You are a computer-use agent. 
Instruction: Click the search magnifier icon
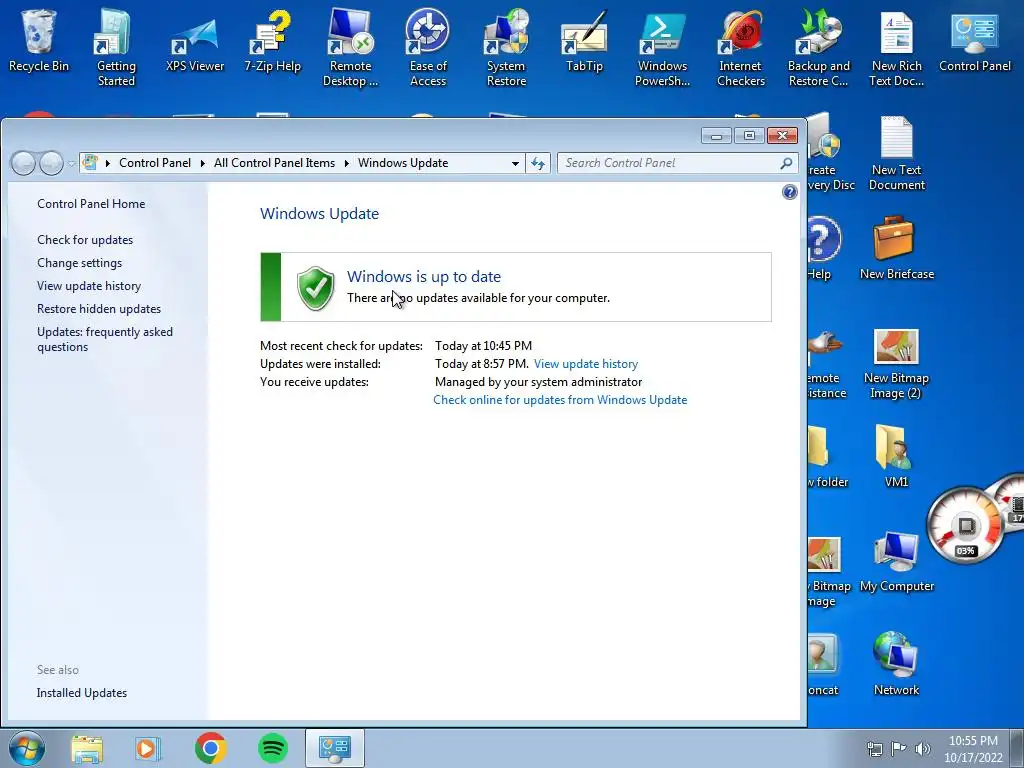(x=786, y=163)
